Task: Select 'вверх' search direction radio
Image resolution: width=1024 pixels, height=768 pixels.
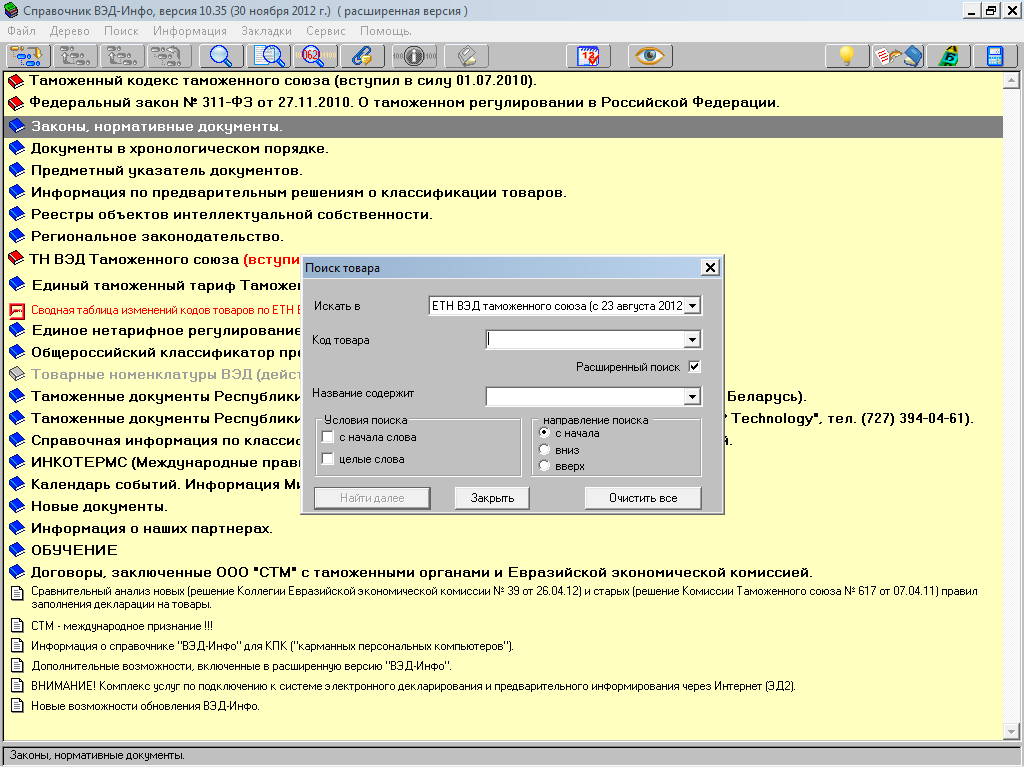Action: (544, 466)
